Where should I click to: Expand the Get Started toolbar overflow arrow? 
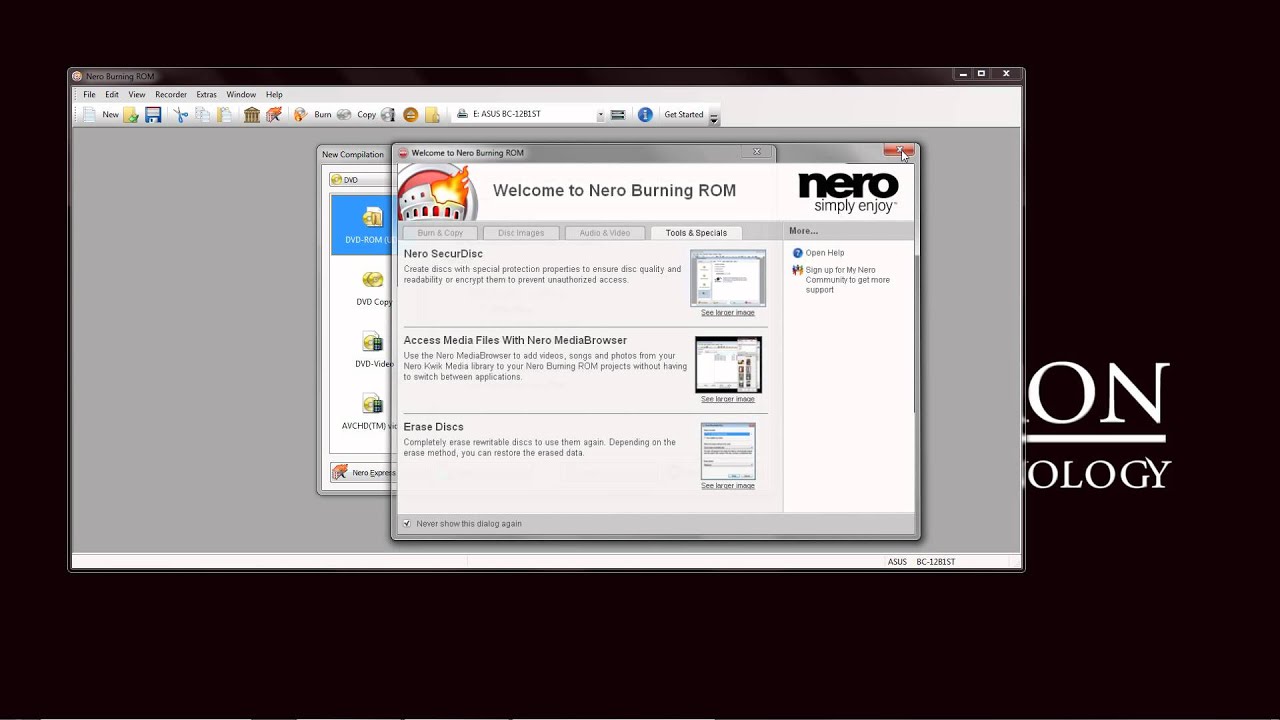[x=714, y=116]
